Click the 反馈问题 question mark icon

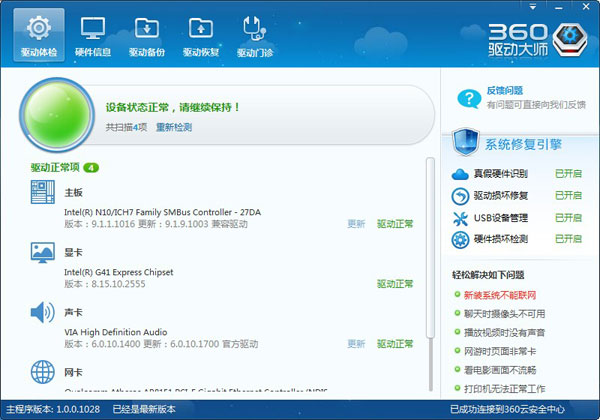point(469,98)
